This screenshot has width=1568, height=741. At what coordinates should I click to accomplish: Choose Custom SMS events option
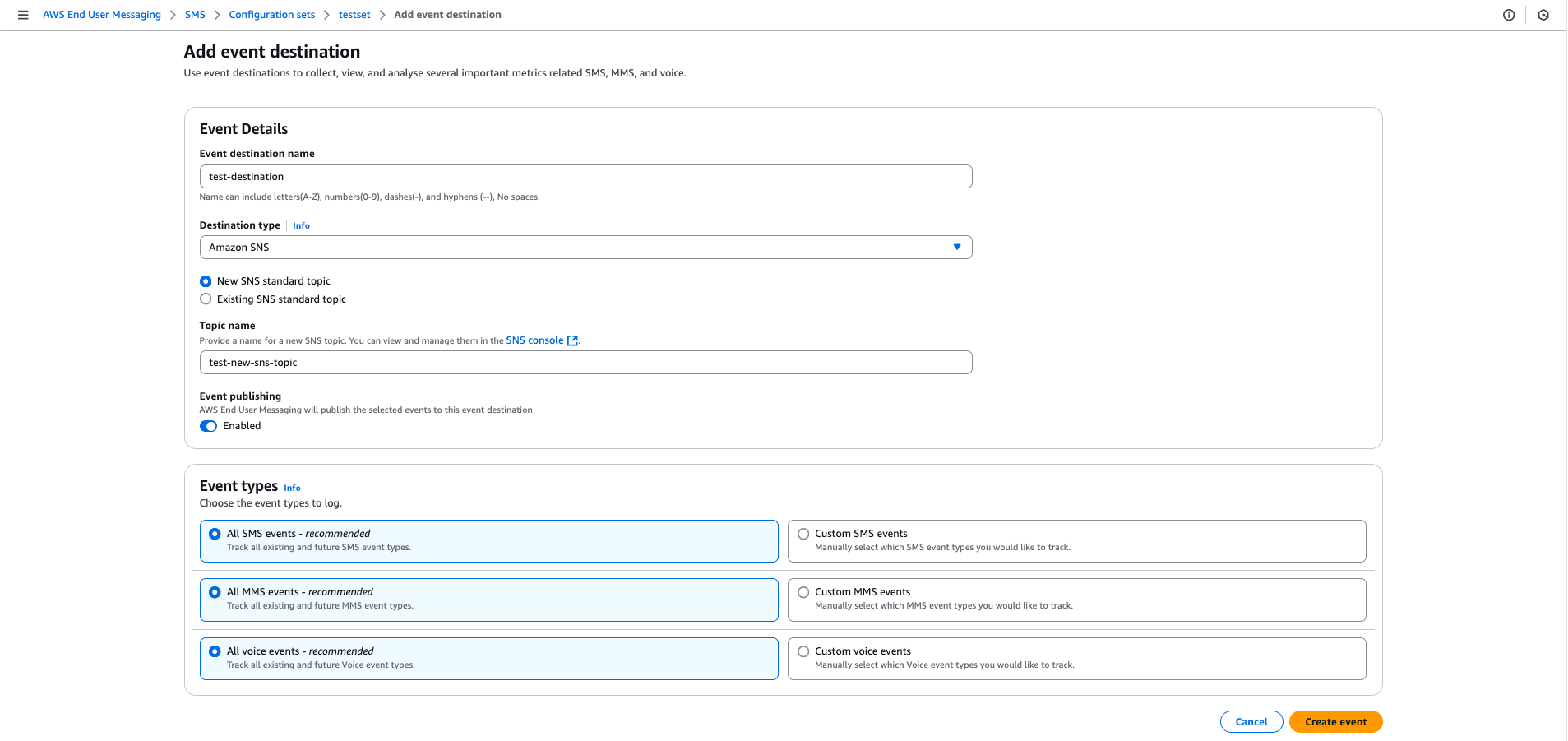[x=1076, y=541]
